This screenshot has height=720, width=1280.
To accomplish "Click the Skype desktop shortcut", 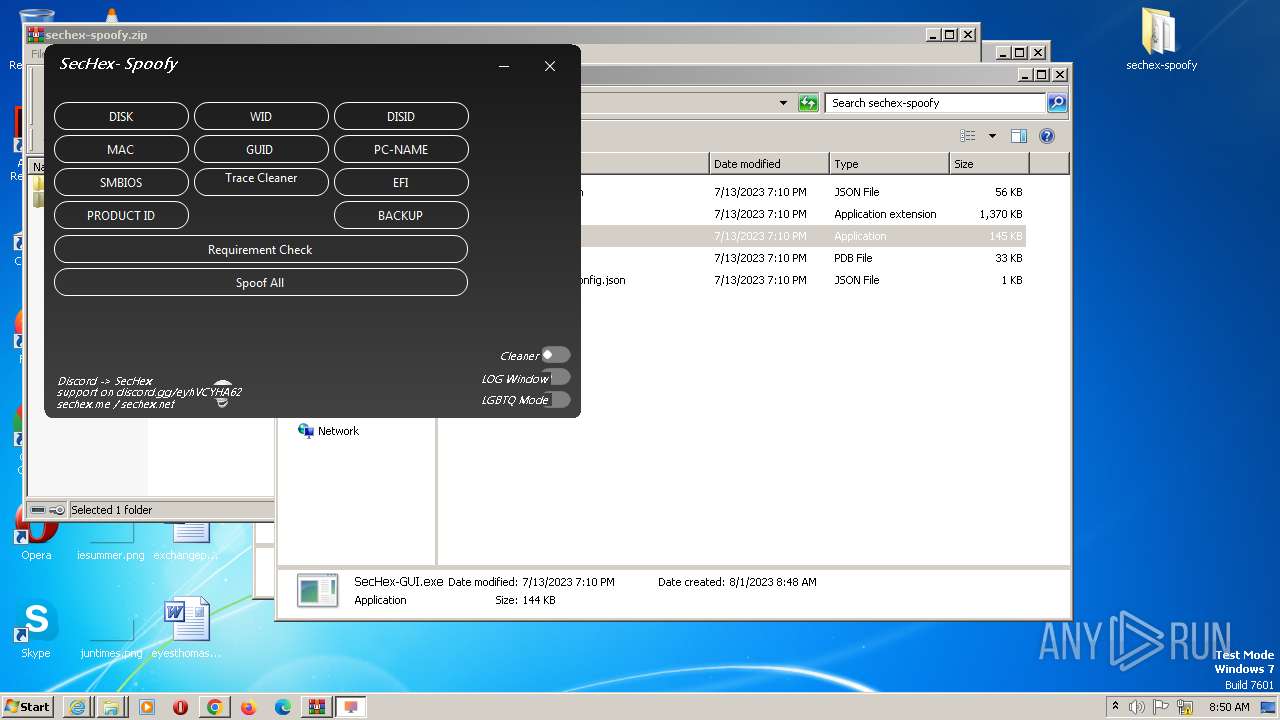I will [x=36, y=630].
